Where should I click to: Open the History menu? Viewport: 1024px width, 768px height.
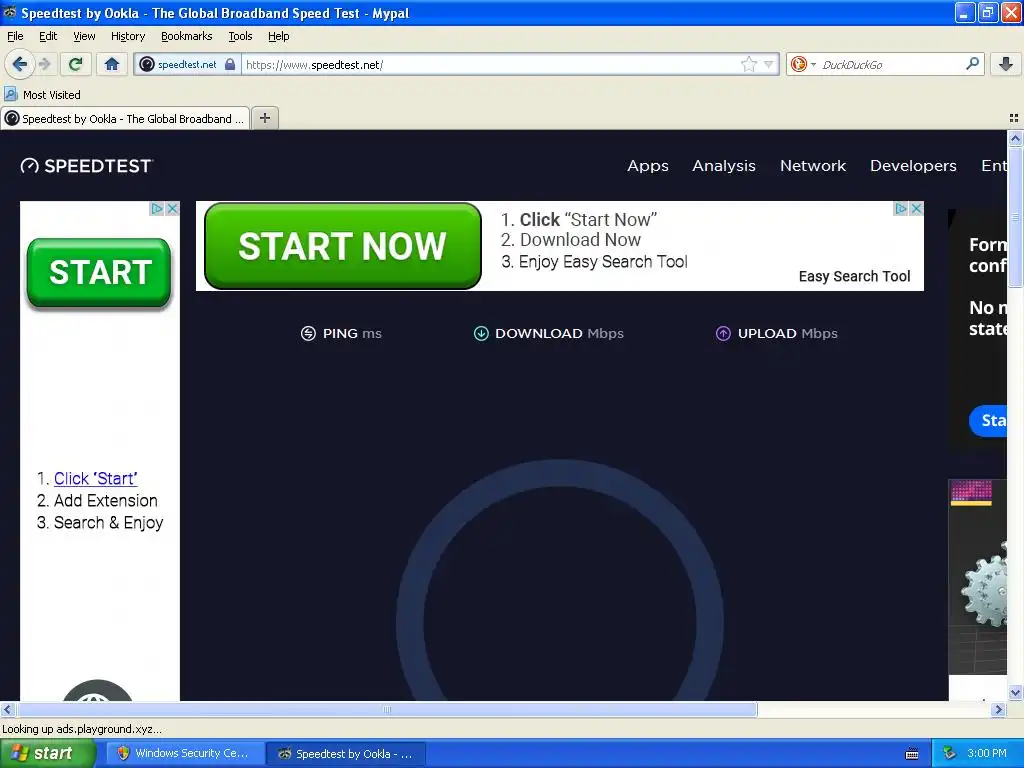click(x=128, y=36)
